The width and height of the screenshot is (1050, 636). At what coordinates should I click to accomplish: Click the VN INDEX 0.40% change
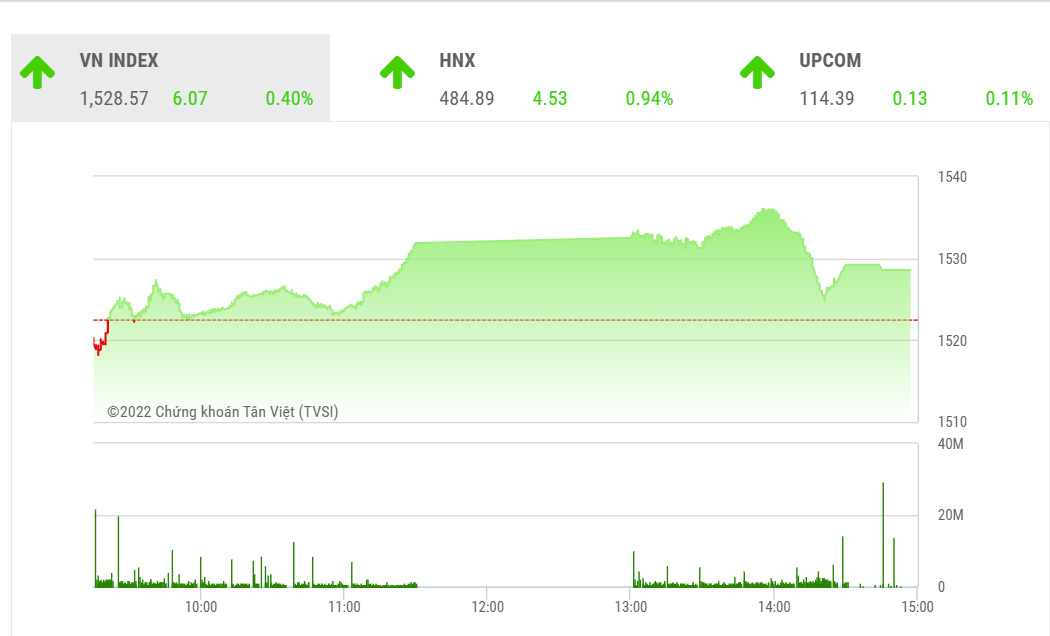point(289,99)
